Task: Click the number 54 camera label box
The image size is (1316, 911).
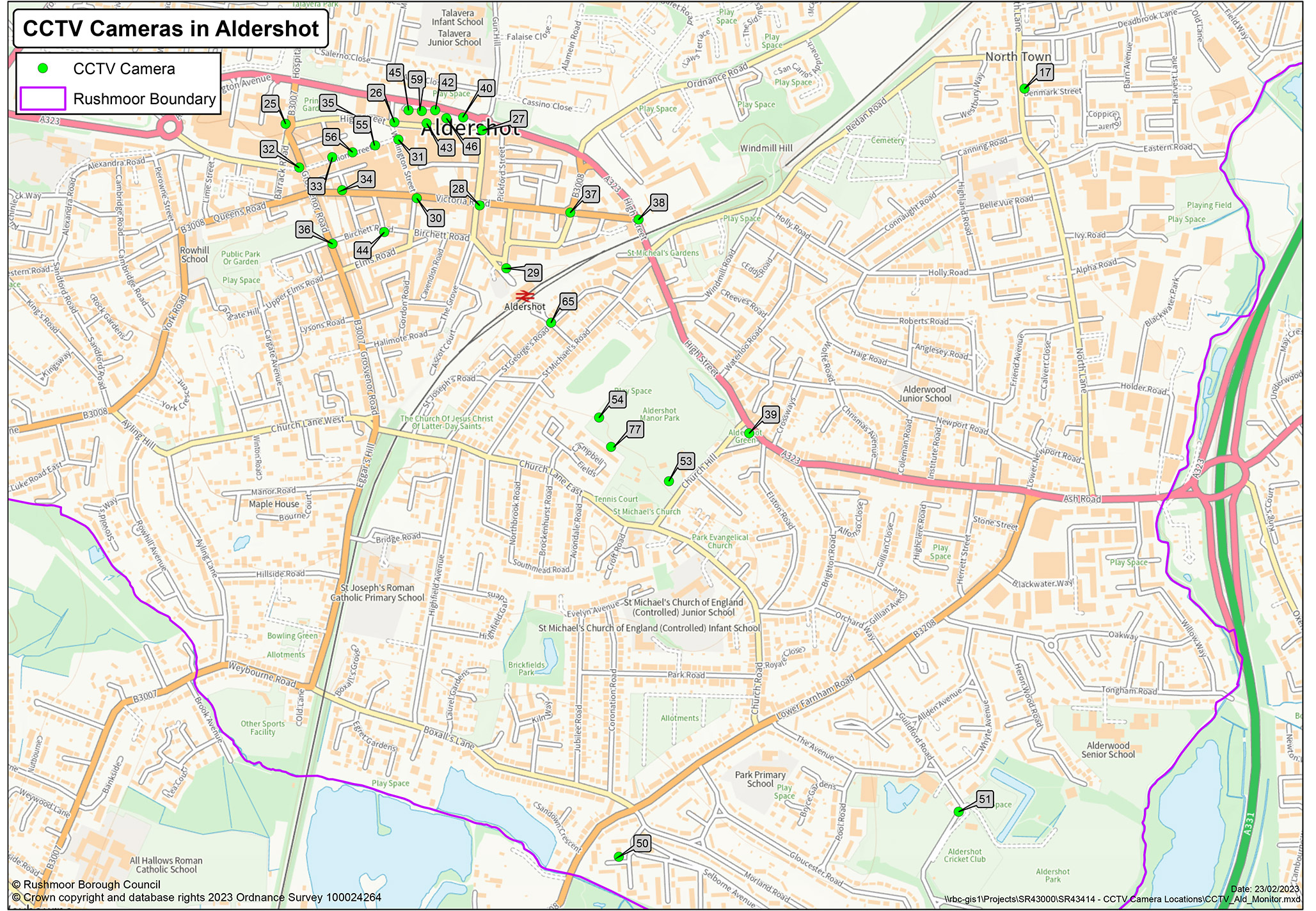Action: pyautogui.click(x=617, y=399)
